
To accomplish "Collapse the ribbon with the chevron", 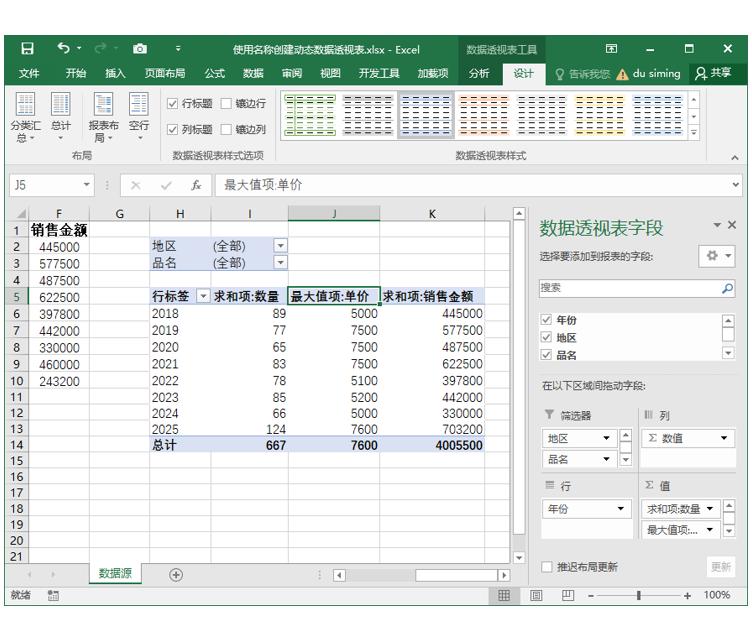I will pos(734,157).
